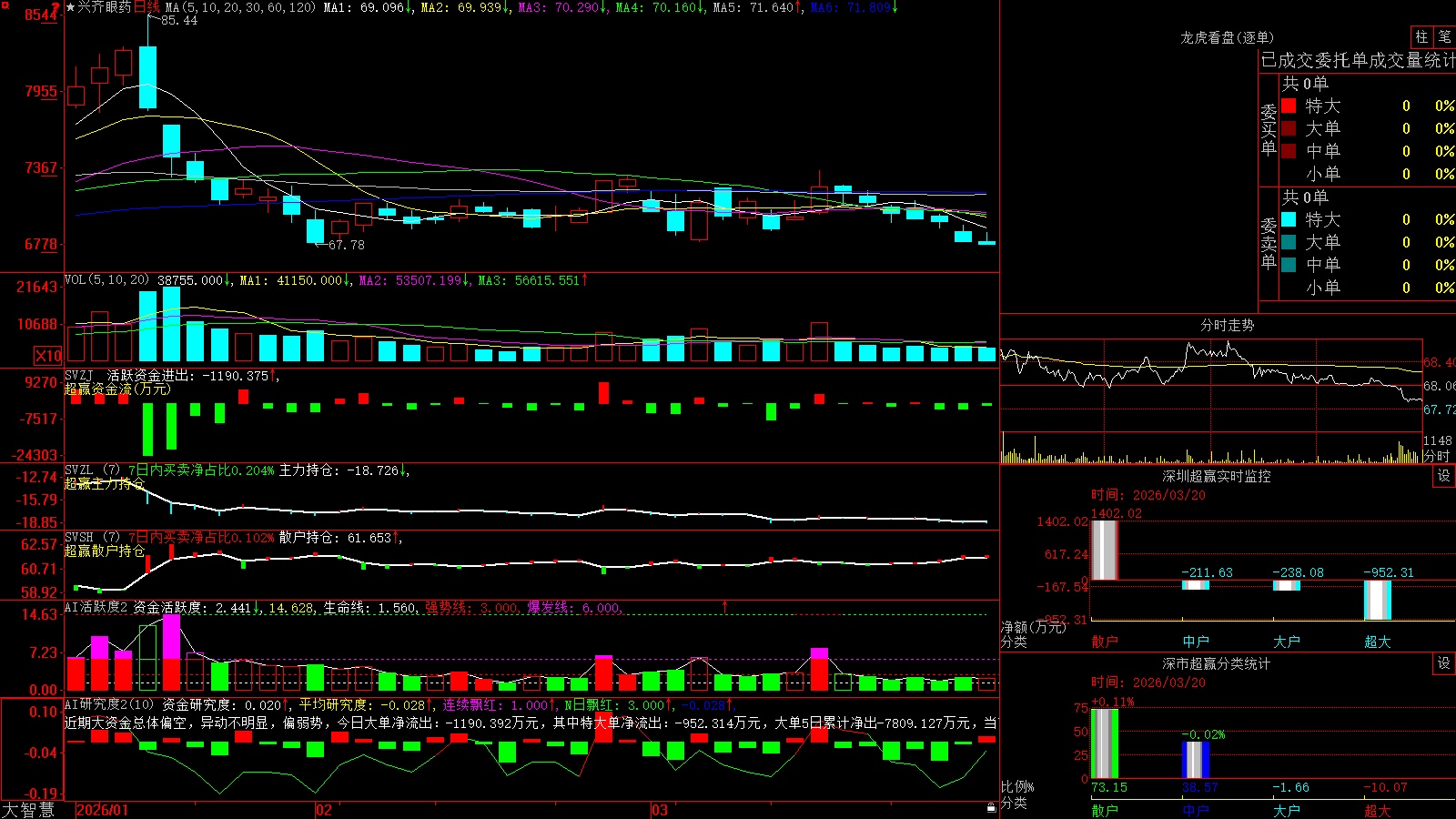Viewport: 1456px width, 819px height.
Task: Click the 03 month marker on the time axis
Action: click(x=660, y=810)
